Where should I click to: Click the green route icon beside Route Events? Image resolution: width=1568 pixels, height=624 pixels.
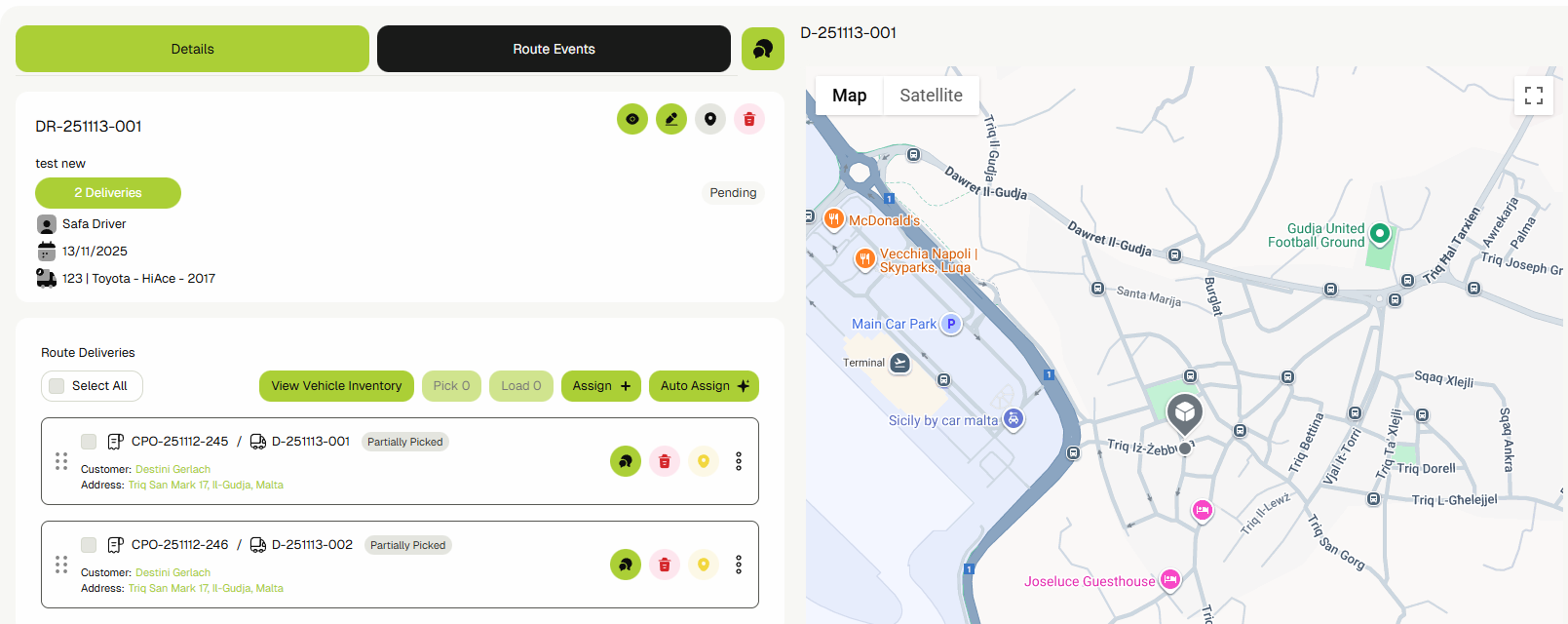tap(763, 49)
